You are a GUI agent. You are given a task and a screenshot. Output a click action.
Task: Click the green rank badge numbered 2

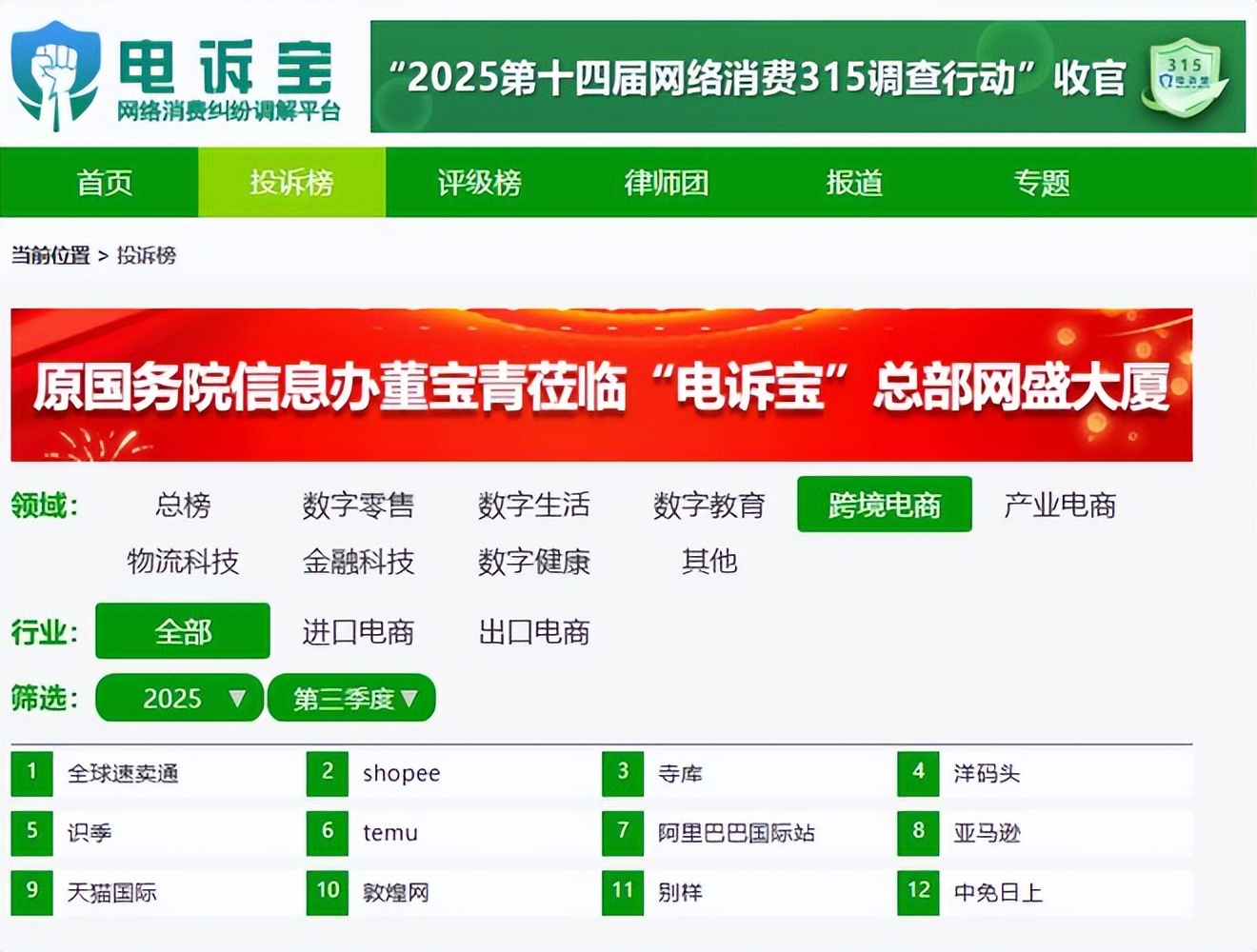[x=328, y=773]
